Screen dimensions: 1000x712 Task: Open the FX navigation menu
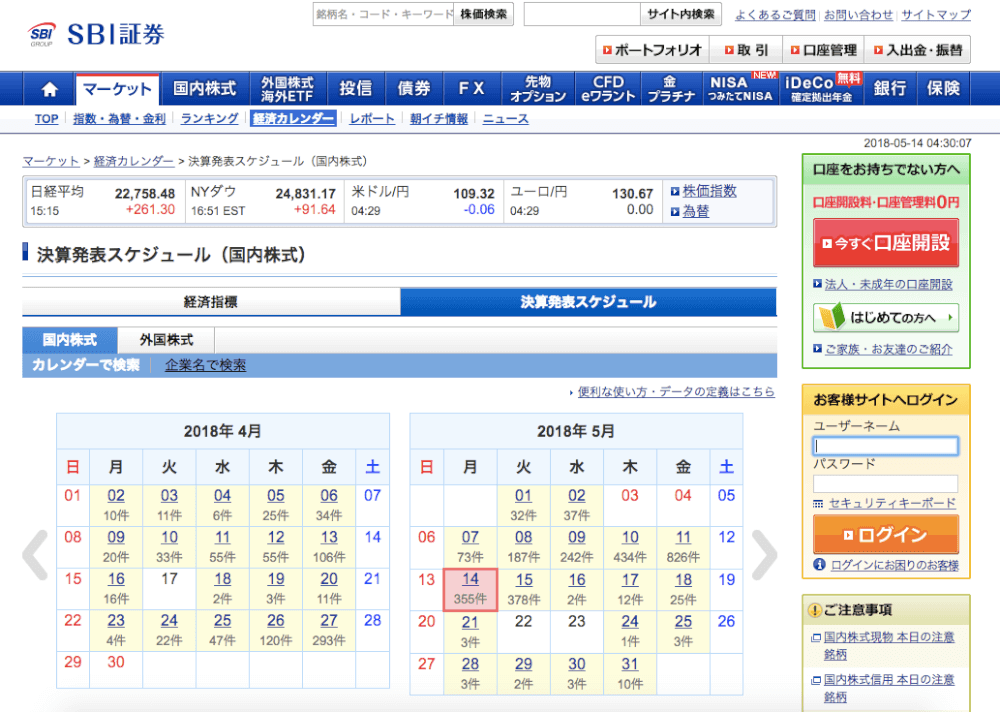[x=472, y=89]
